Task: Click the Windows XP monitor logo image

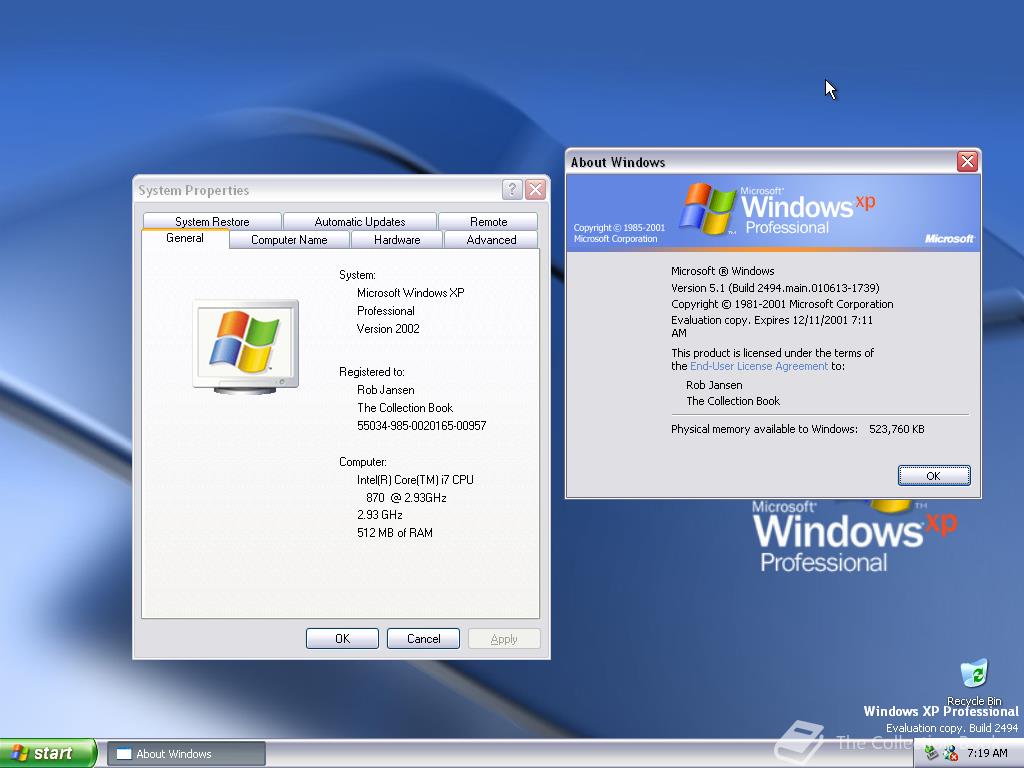Action: [246, 347]
